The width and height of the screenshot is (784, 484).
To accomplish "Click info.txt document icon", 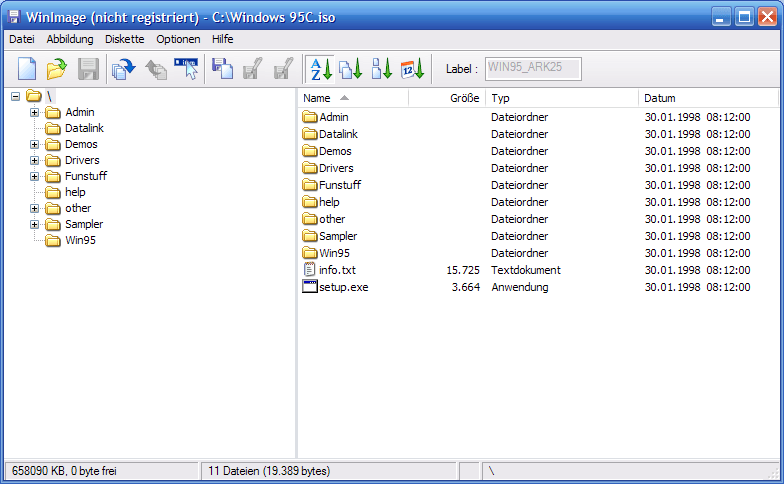I will pyautogui.click(x=310, y=270).
